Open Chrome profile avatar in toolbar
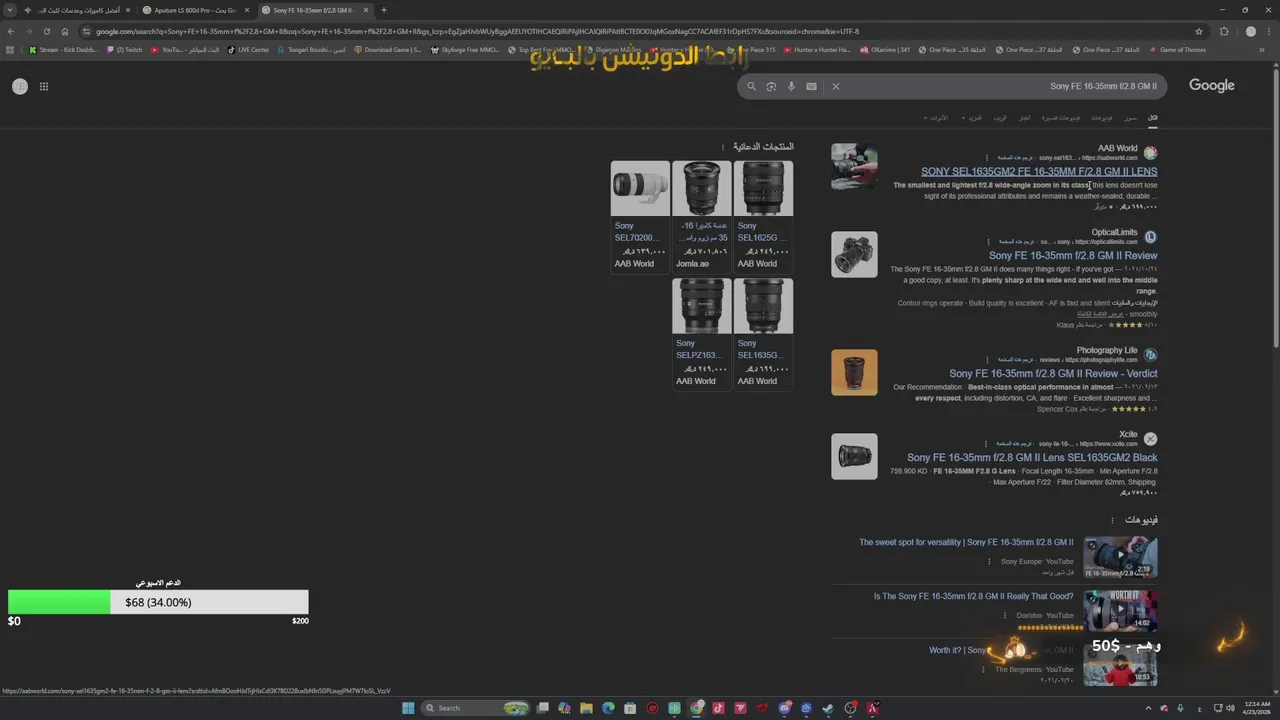 coord(1250,31)
